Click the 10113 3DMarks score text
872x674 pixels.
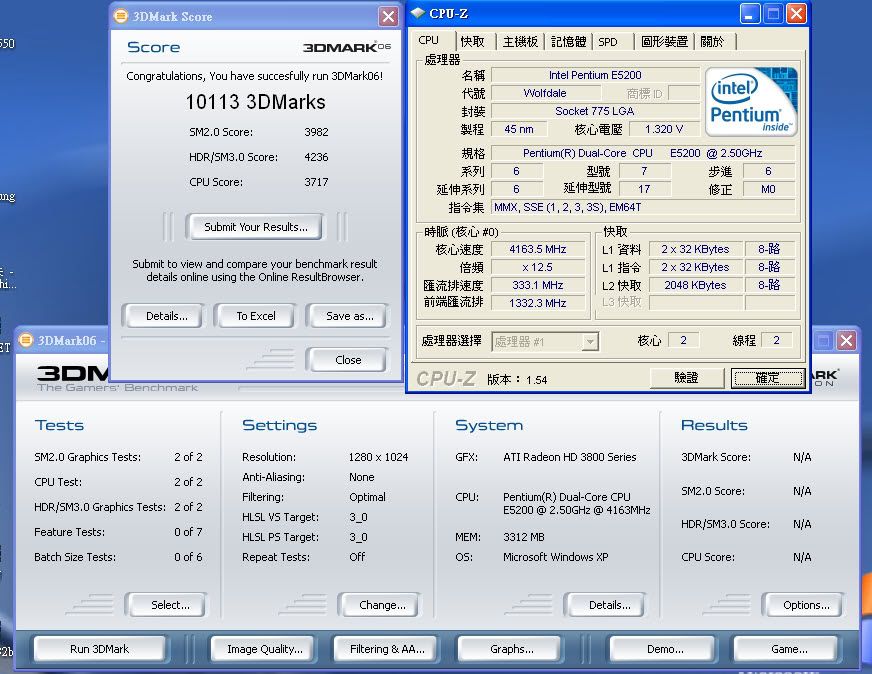click(255, 102)
